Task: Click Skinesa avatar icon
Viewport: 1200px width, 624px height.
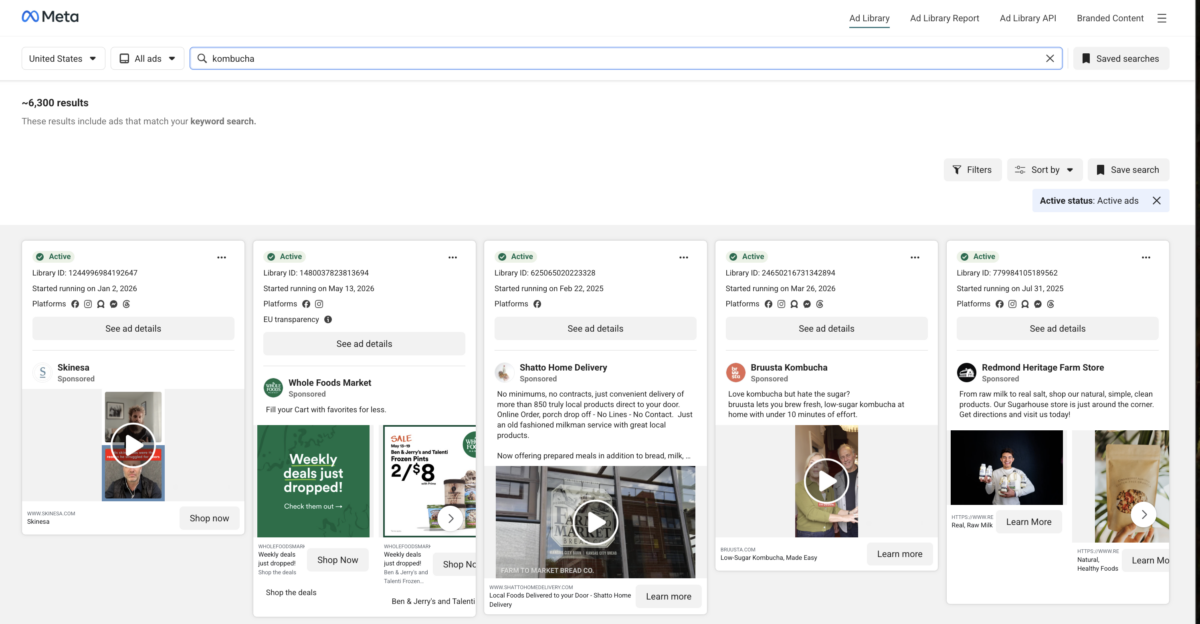Action: click(x=42, y=373)
